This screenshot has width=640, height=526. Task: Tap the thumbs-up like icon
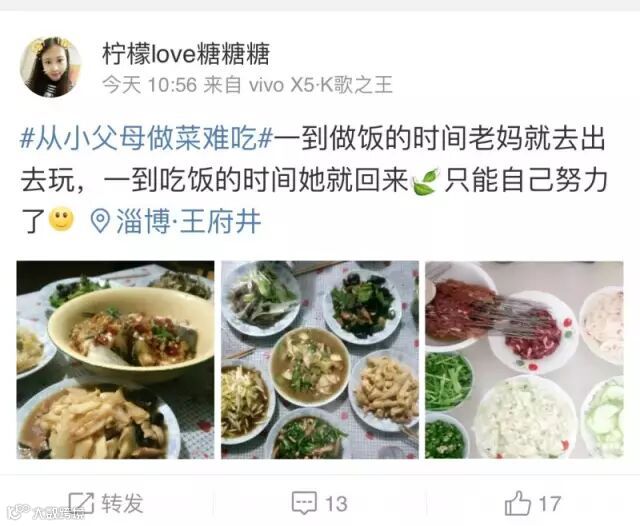518,503
